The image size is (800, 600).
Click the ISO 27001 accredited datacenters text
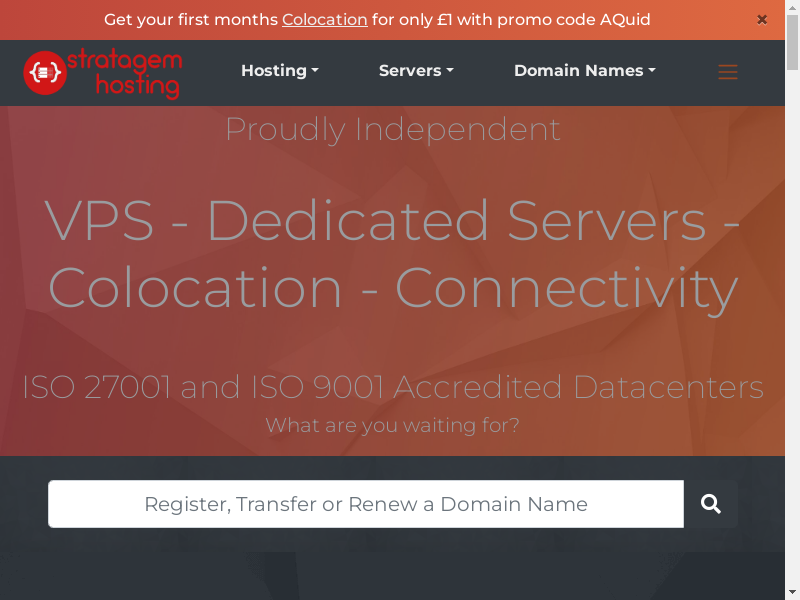393,387
